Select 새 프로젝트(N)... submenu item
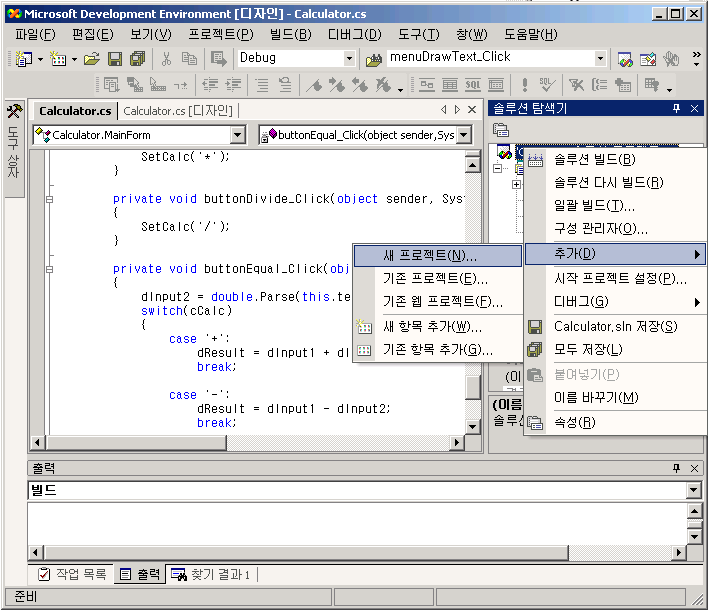 click(438, 256)
